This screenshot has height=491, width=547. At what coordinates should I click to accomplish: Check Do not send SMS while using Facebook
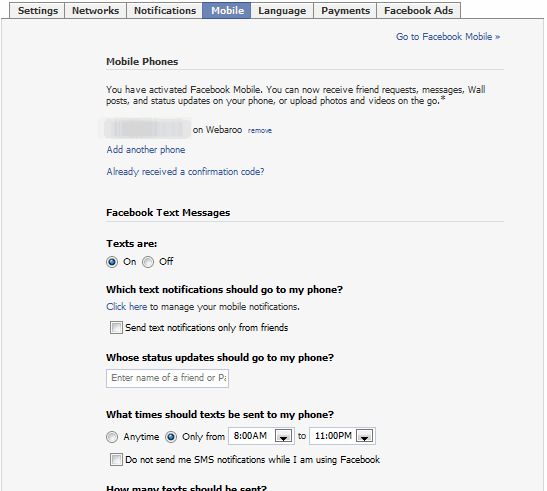tap(116, 460)
